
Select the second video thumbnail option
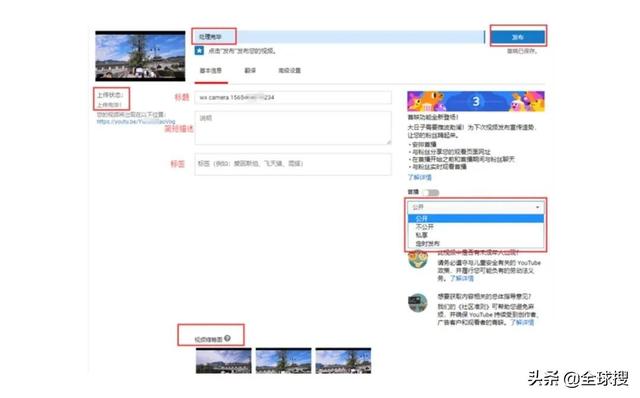click(283, 360)
